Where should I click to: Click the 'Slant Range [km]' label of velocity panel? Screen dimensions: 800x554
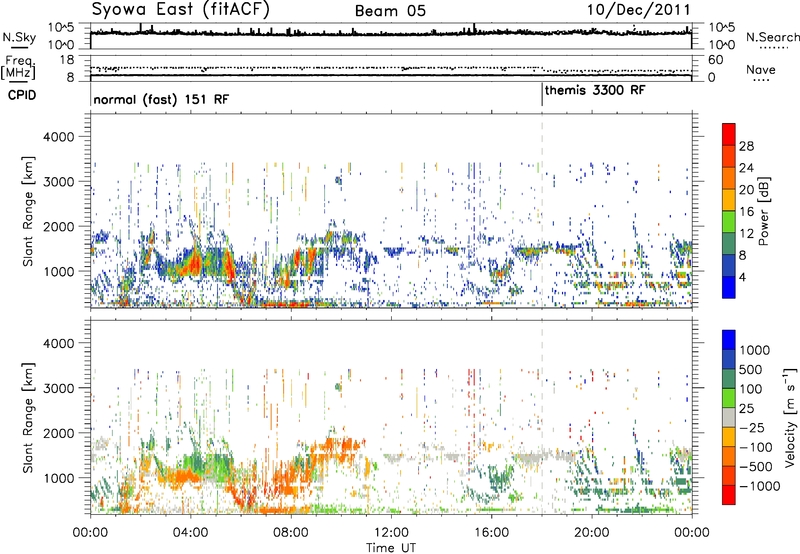point(28,418)
